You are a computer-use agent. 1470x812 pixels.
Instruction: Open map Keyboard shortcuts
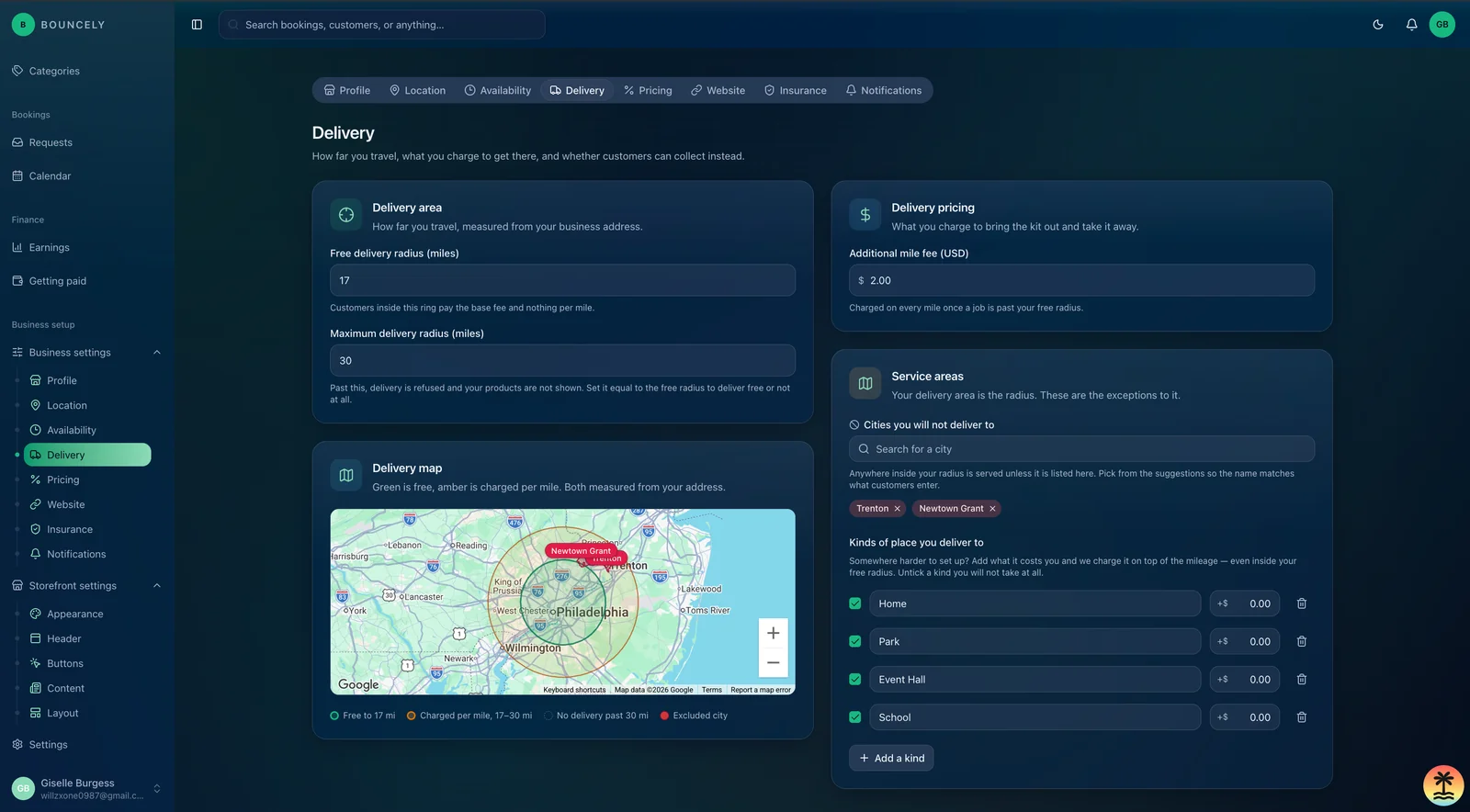pos(574,690)
